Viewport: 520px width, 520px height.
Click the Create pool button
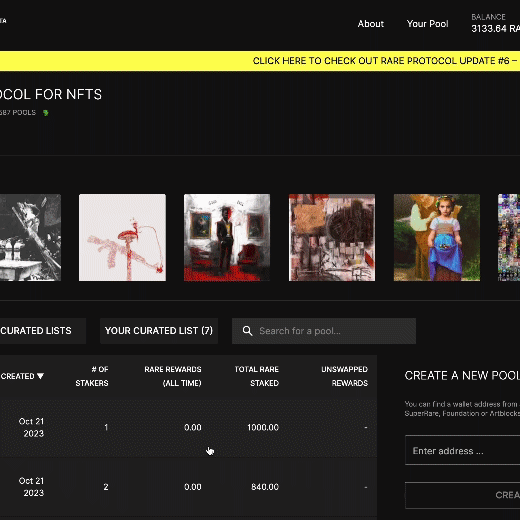tap(463, 495)
